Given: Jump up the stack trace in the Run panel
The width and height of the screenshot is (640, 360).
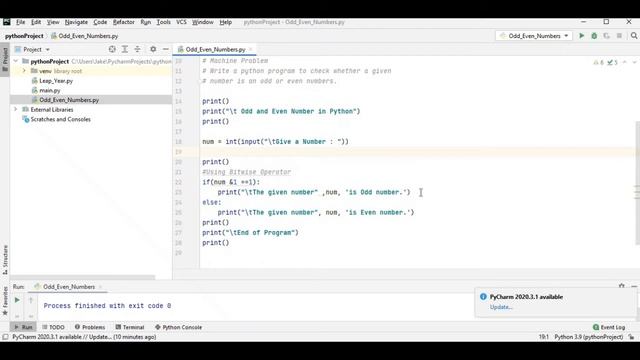Looking at the screenshot, I should [x=31, y=300].
